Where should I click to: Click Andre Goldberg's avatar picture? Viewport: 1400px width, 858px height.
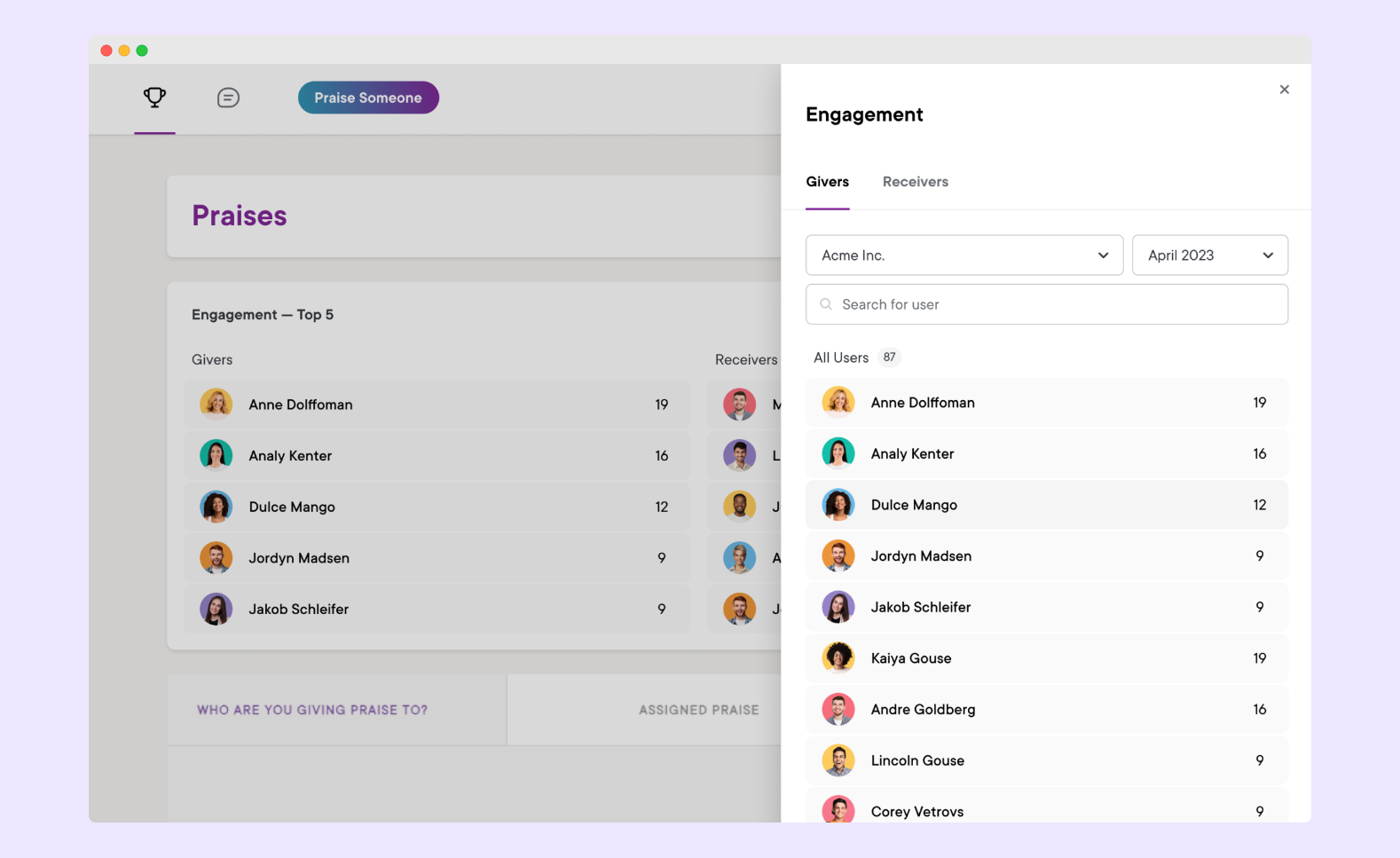pyautogui.click(x=838, y=710)
